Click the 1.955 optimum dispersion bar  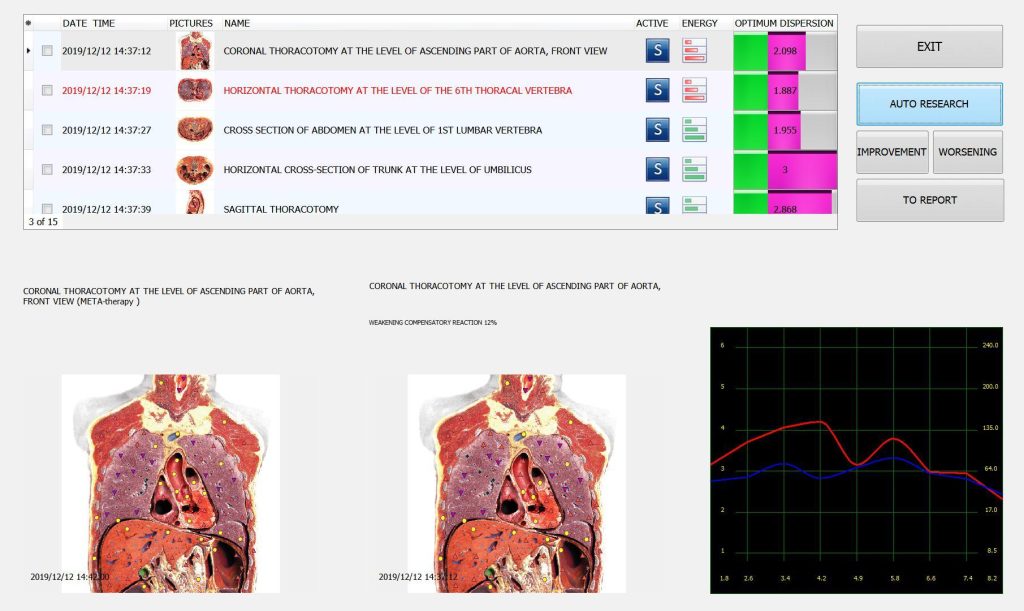pos(785,130)
